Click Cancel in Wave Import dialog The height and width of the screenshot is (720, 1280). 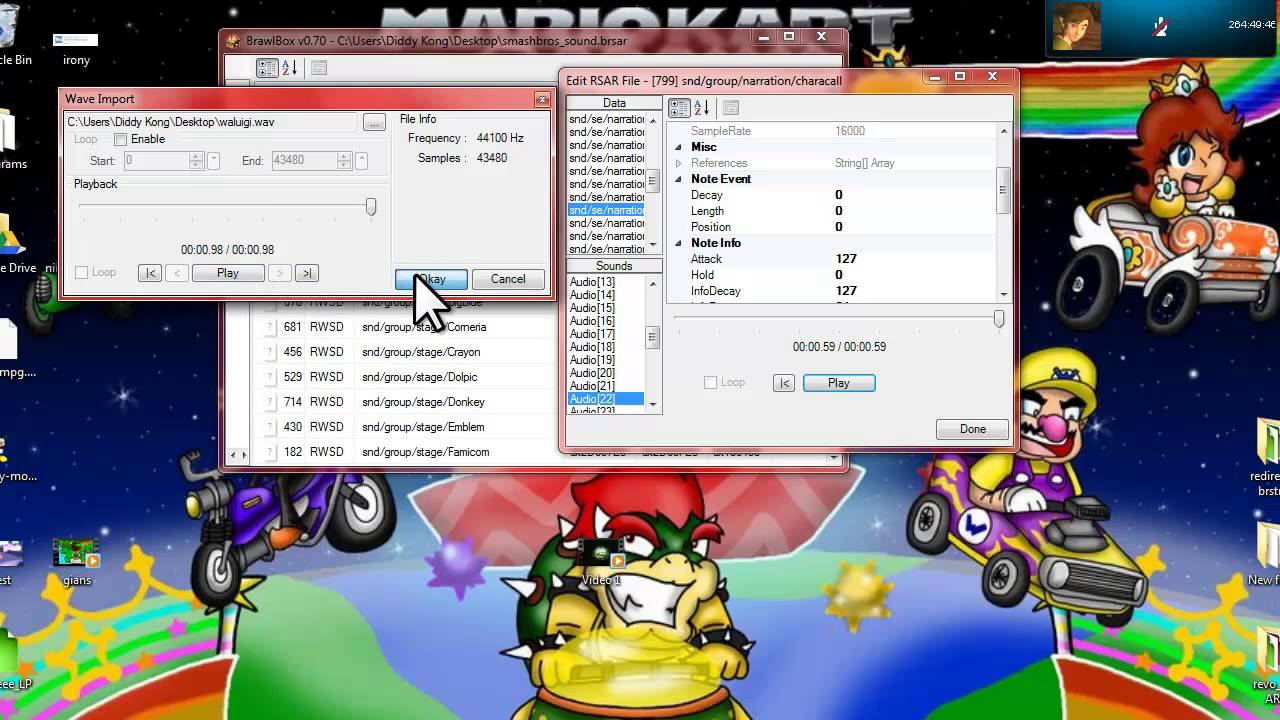(x=508, y=279)
